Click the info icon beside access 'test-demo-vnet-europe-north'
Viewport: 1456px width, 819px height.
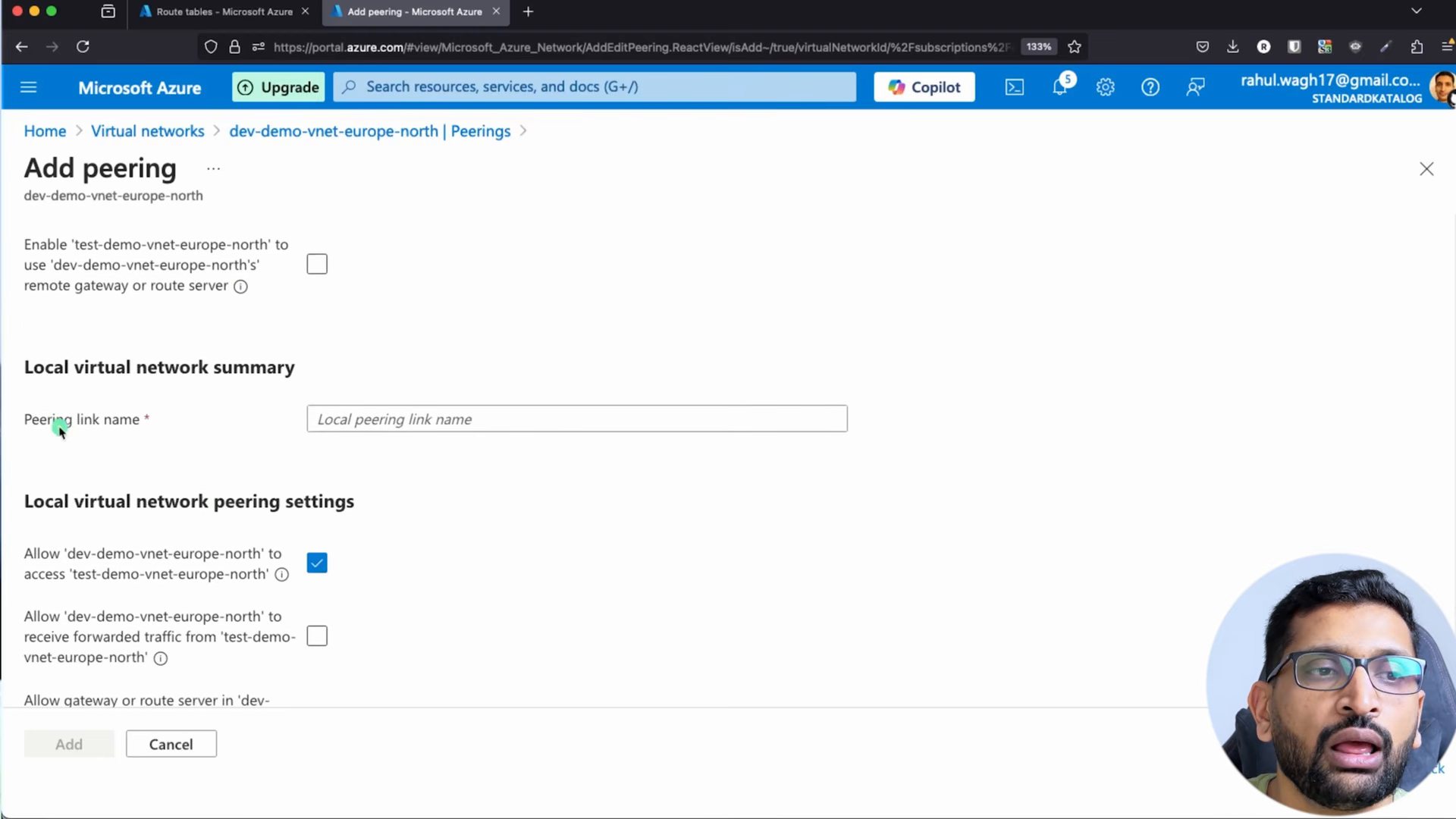click(281, 575)
